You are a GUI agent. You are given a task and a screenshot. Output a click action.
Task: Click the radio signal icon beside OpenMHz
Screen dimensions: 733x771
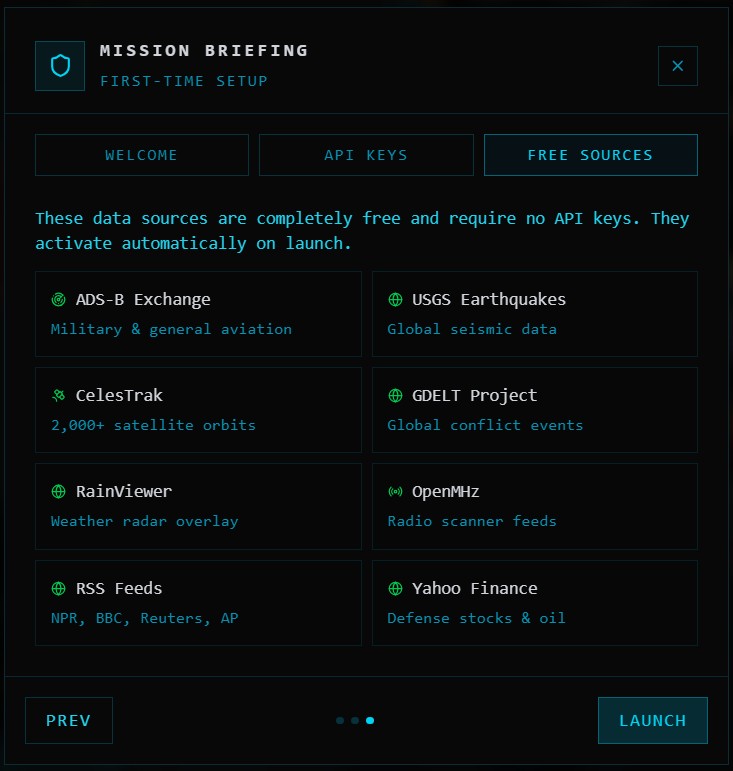coord(395,492)
